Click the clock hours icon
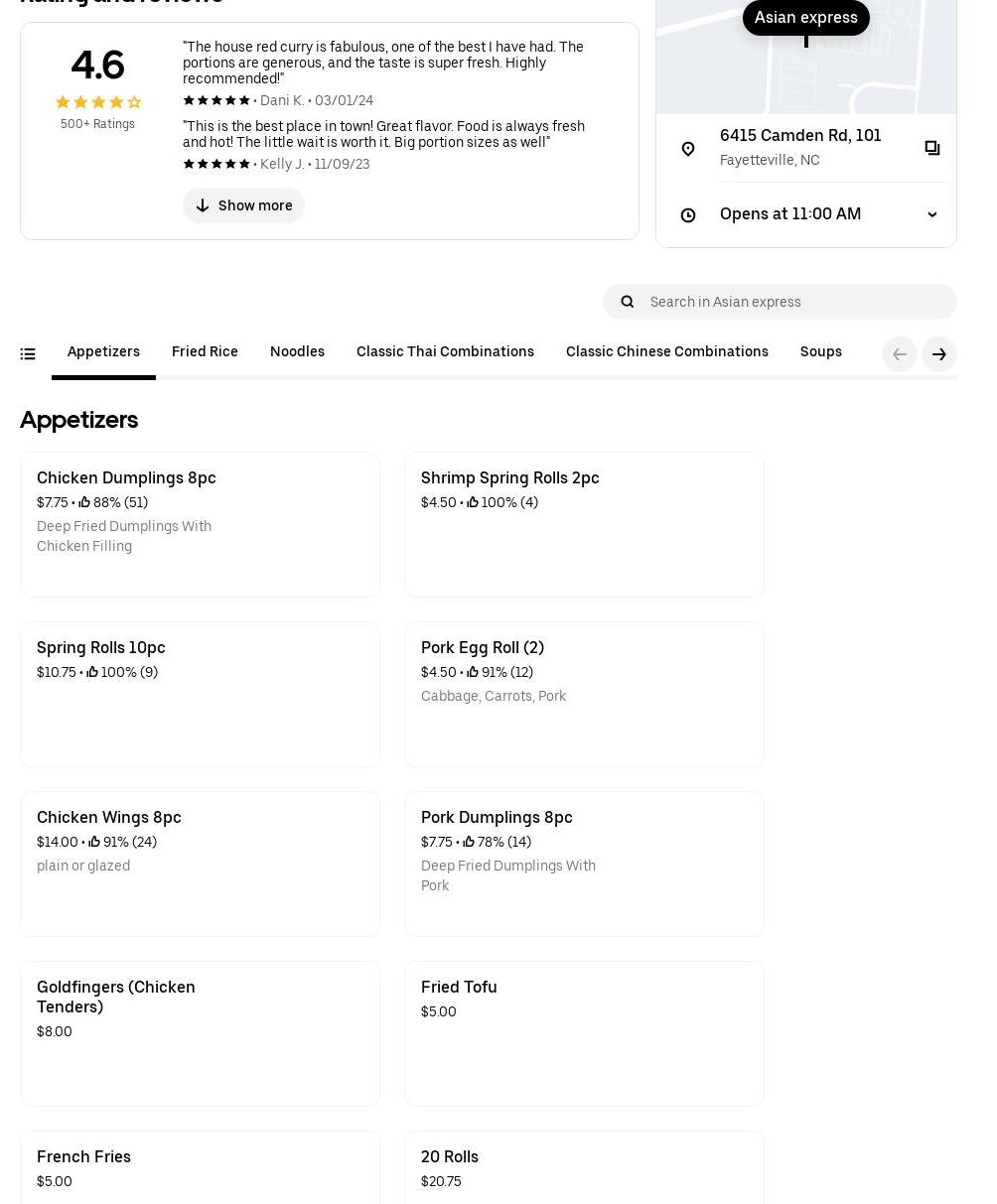This screenshot has width=997, height=1204. click(x=688, y=215)
